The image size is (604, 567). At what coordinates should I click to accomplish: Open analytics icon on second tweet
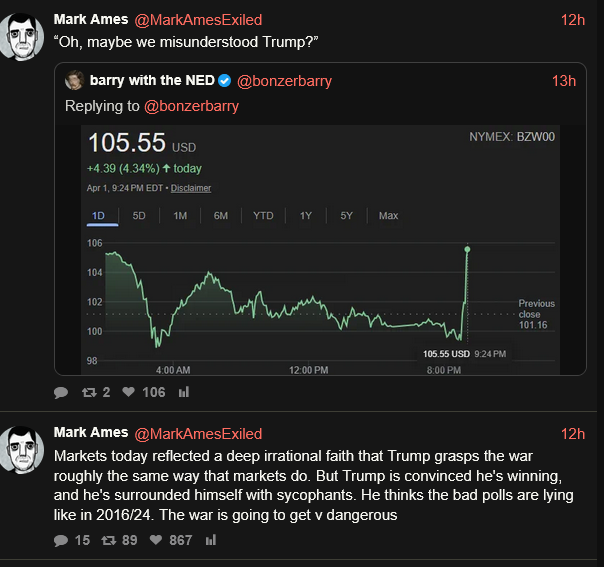[211, 540]
